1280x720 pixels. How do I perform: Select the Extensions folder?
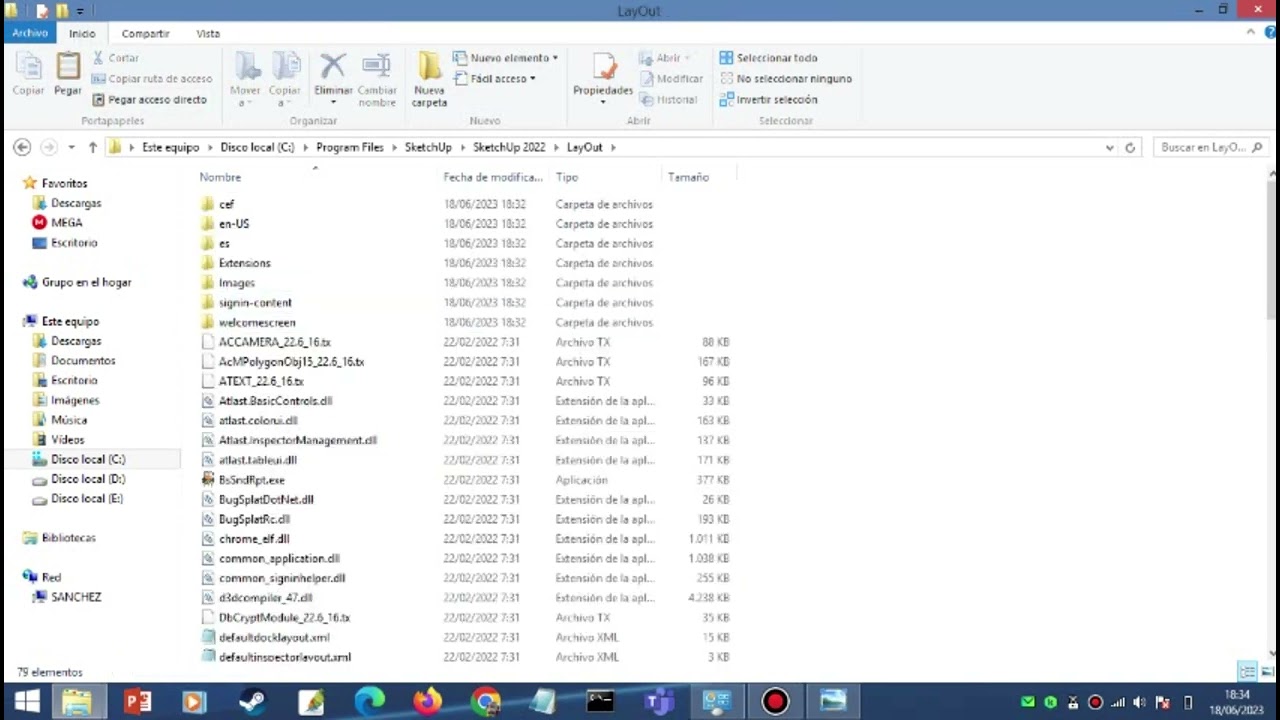[244, 263]
